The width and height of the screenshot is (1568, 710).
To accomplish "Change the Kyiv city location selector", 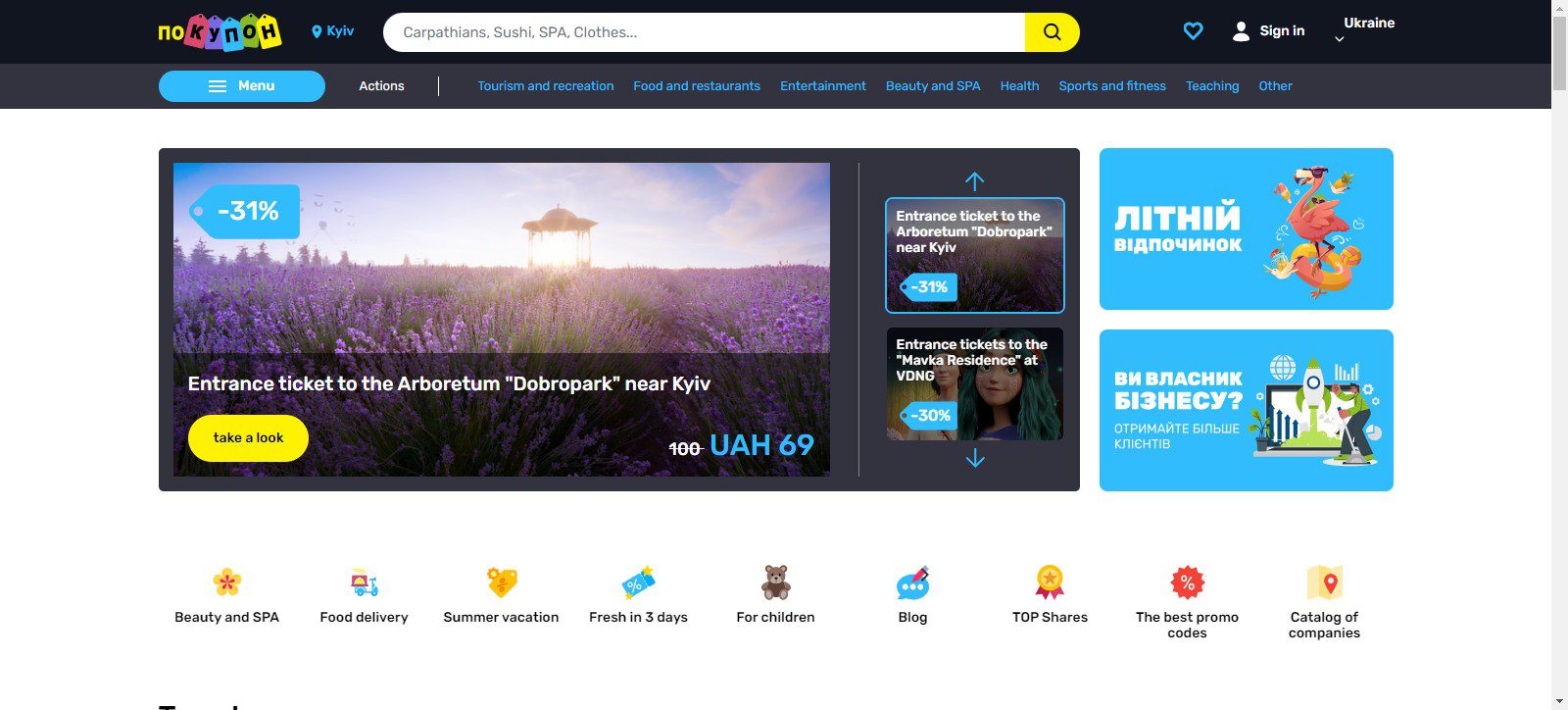I will click(333, 31).
